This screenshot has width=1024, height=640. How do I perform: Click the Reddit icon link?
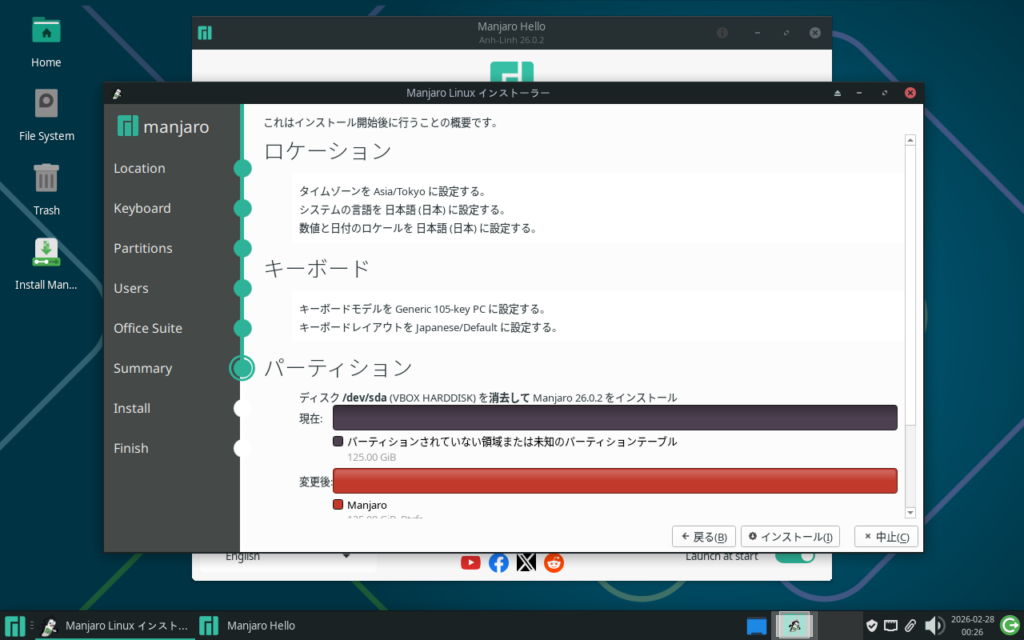click(x=554, y=562)
